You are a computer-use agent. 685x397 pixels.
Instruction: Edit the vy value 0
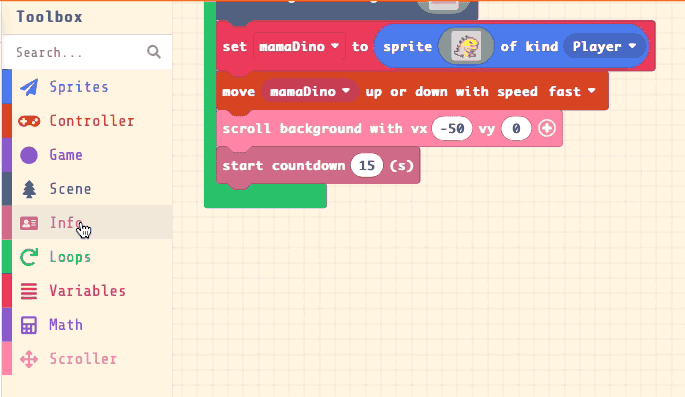coord(516,128)
